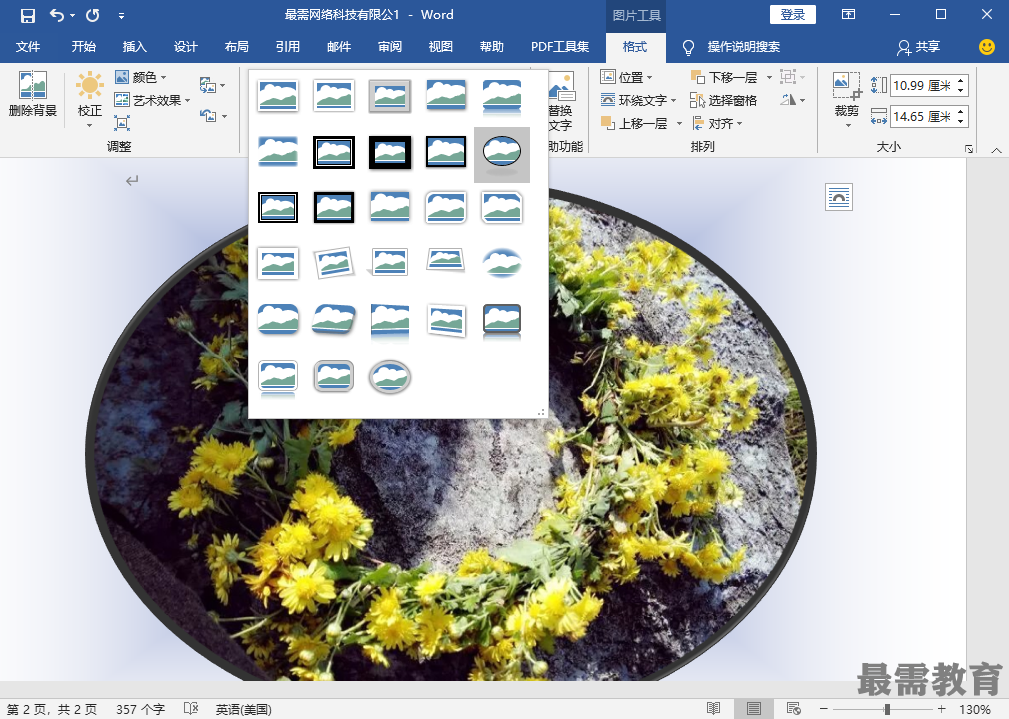Open Size dialog launcher
The image size is (1009, 719).
click(x=969, y=149)
